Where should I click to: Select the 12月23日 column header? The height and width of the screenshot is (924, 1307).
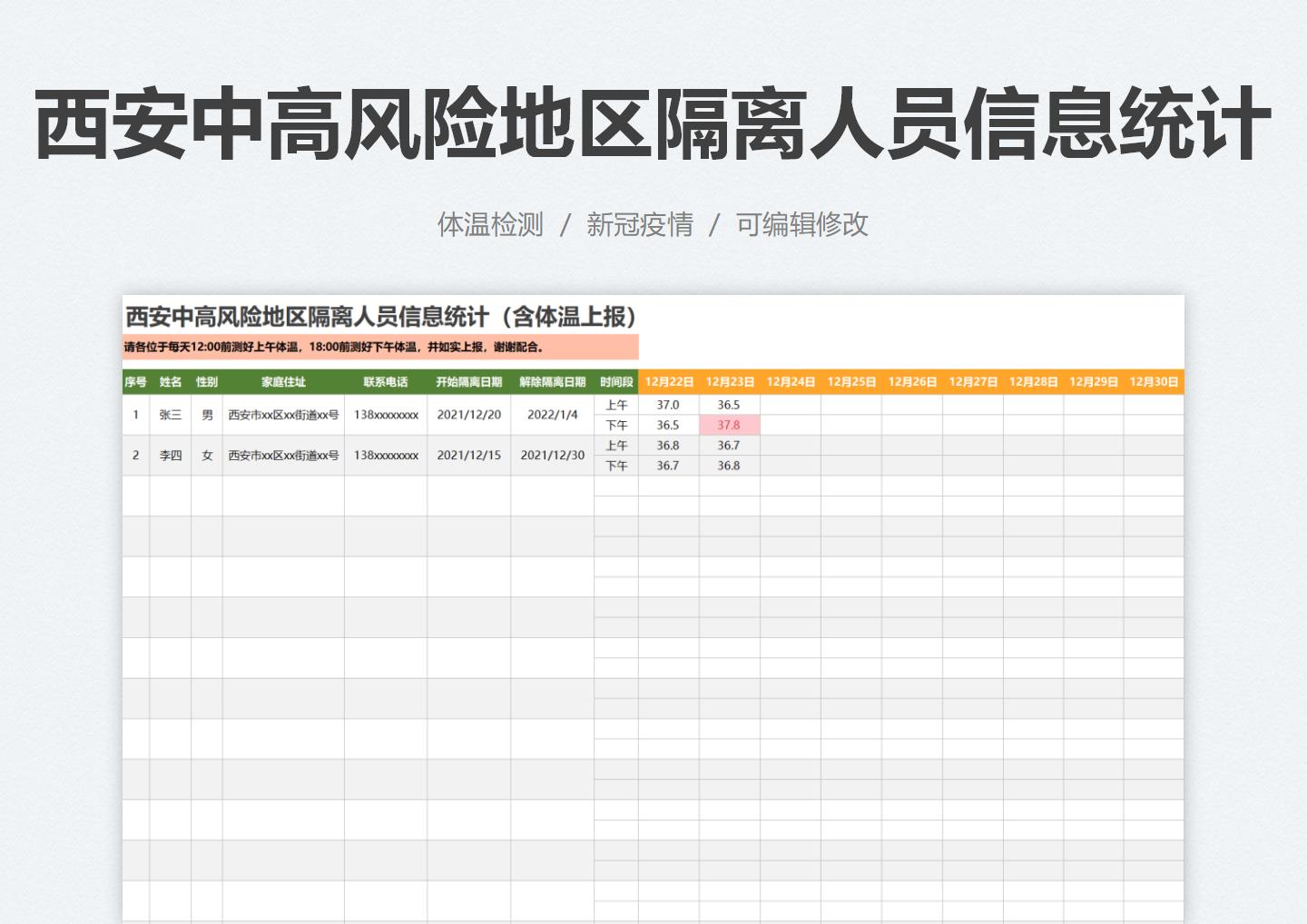click(x=731, y=381)
